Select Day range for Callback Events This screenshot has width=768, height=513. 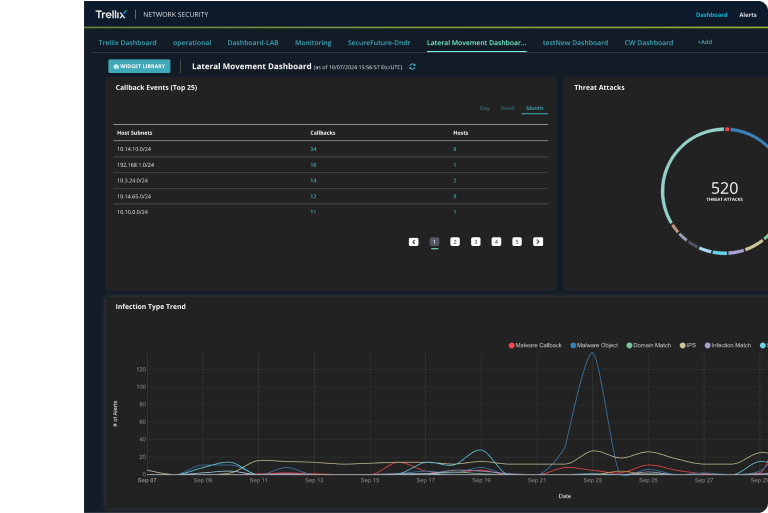484,108
